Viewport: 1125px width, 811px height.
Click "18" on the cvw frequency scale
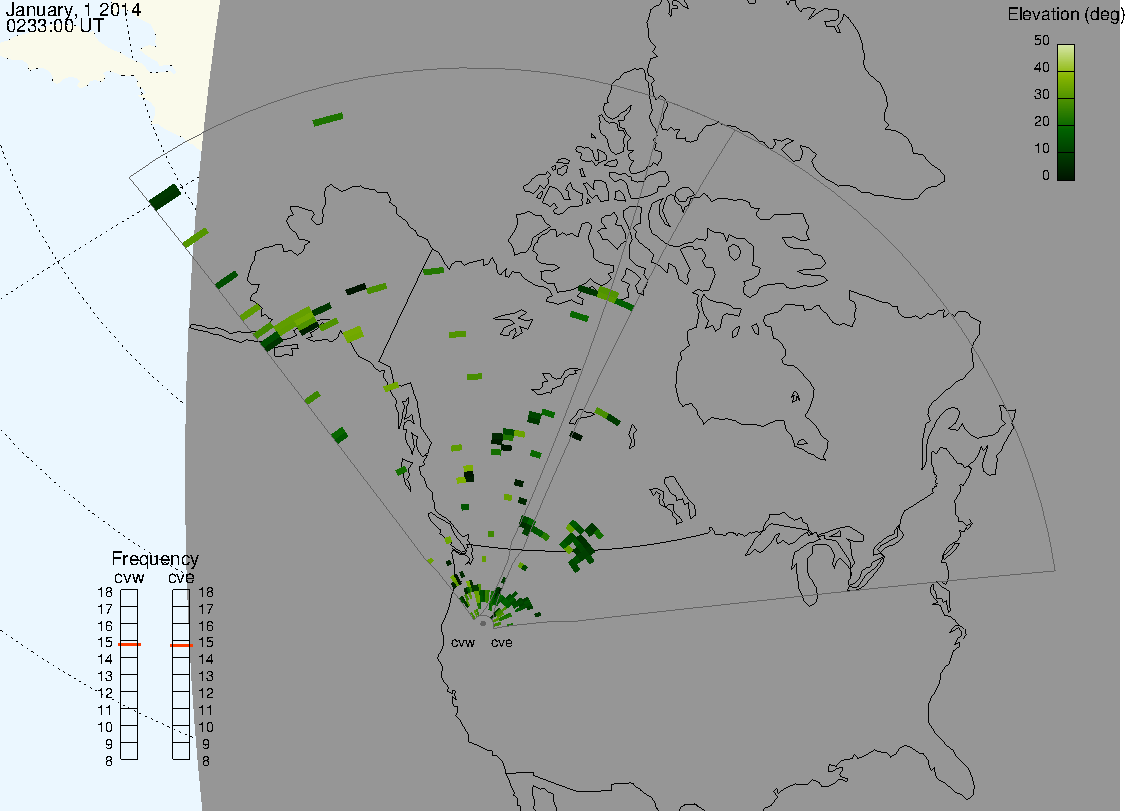pyautogui.click(x=105, y=593)
